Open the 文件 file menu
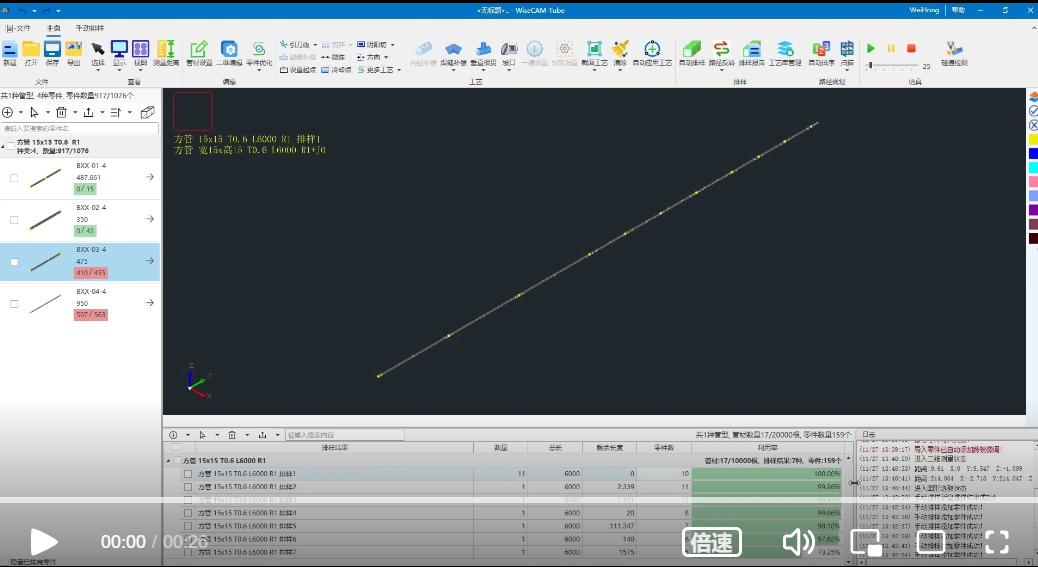The image size is (1038, 567). coord(18,28)
